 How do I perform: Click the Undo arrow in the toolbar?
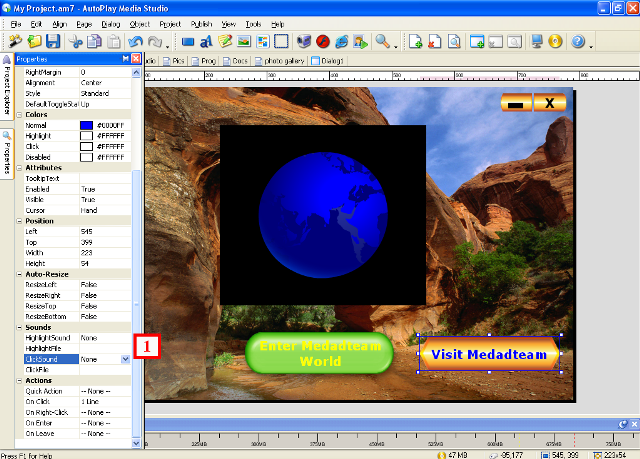(x=135, y=42)
